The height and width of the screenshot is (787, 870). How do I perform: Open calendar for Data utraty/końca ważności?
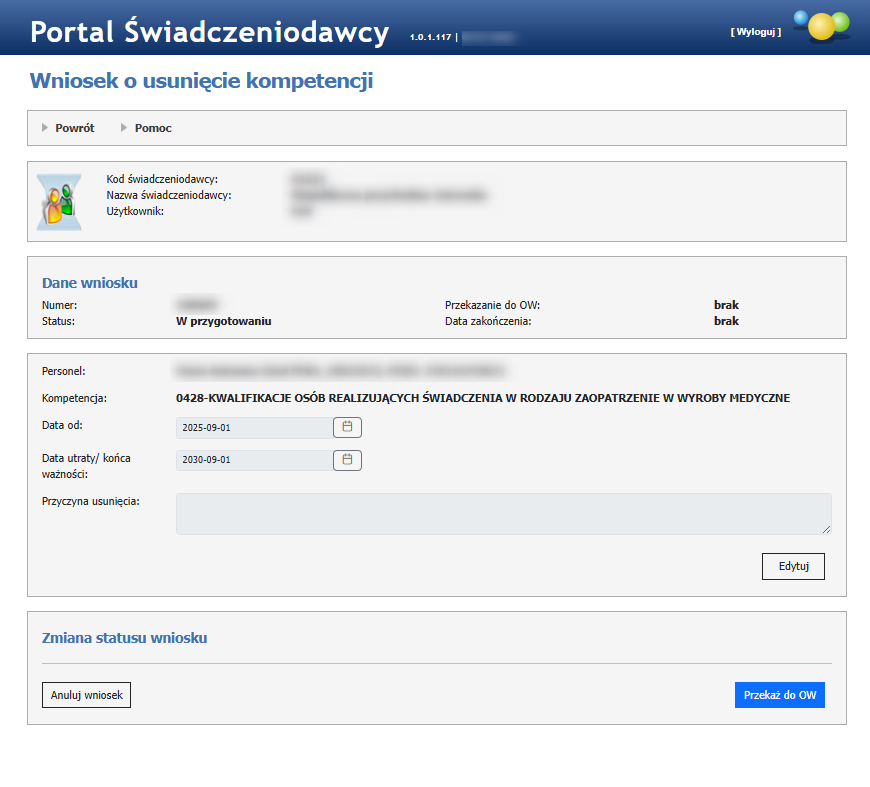pos(347,460)
